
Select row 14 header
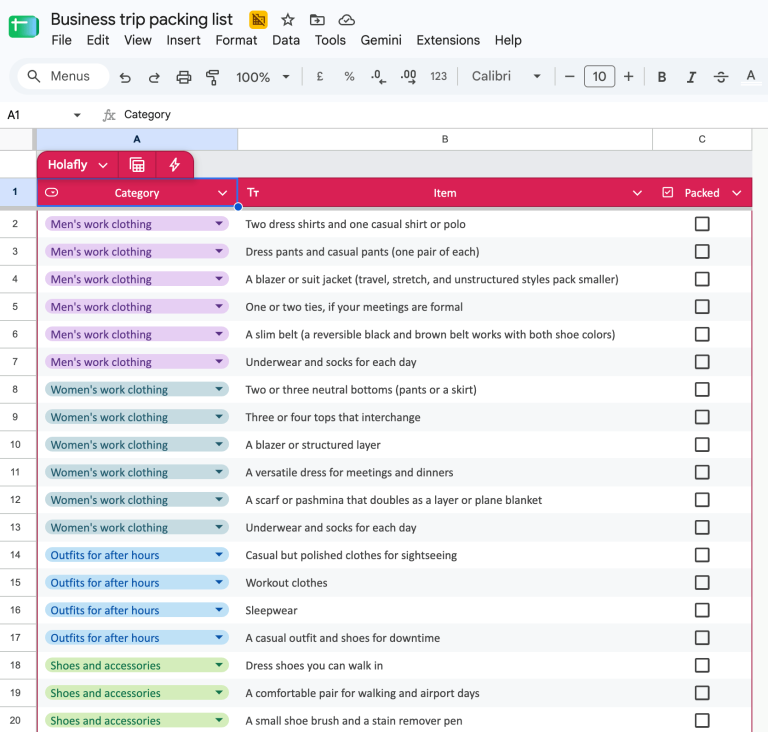(15, 555)
